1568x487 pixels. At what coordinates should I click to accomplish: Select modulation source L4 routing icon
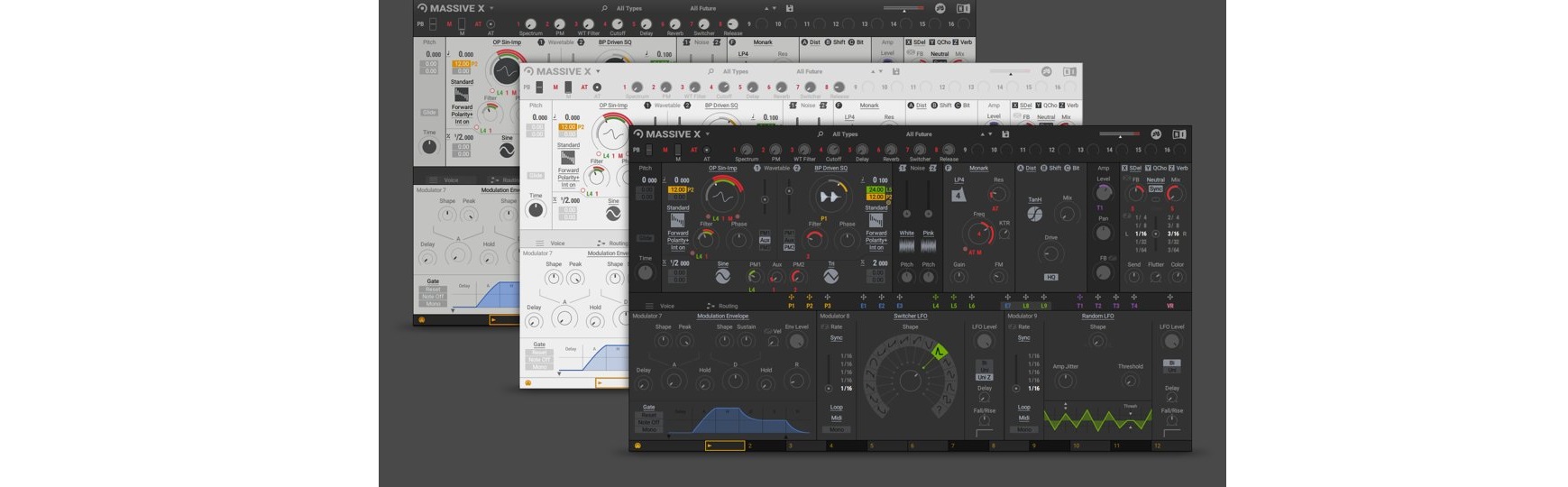click(935, 298)
